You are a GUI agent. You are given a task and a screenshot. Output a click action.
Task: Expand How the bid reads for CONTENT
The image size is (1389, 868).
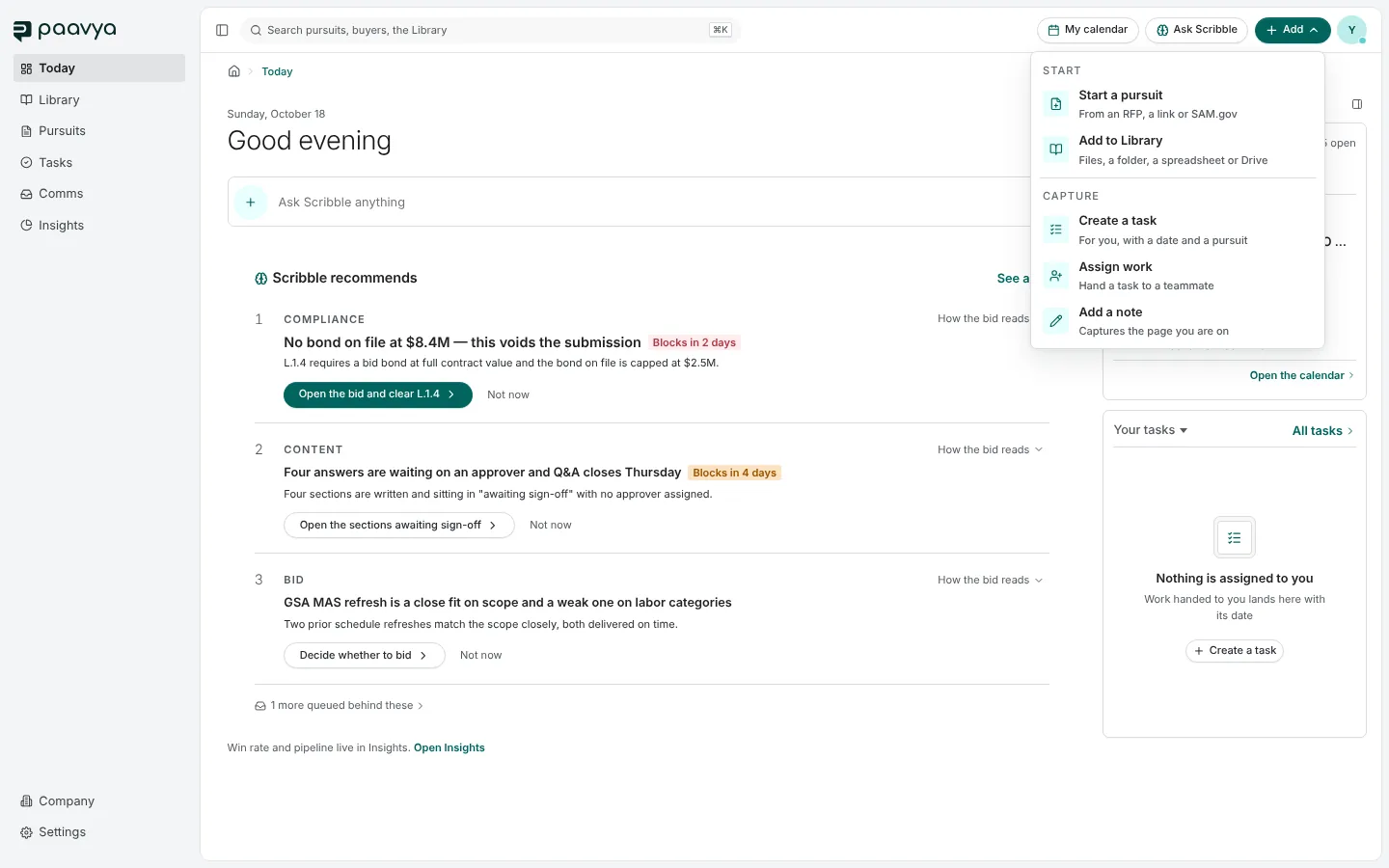[990, 450]
